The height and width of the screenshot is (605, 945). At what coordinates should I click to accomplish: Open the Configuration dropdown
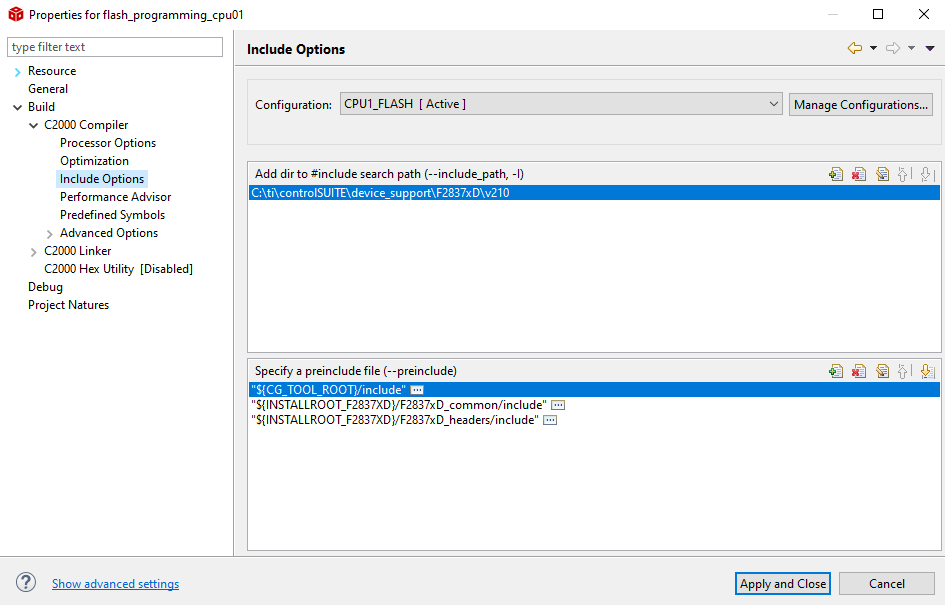click(x=773, y=103)
